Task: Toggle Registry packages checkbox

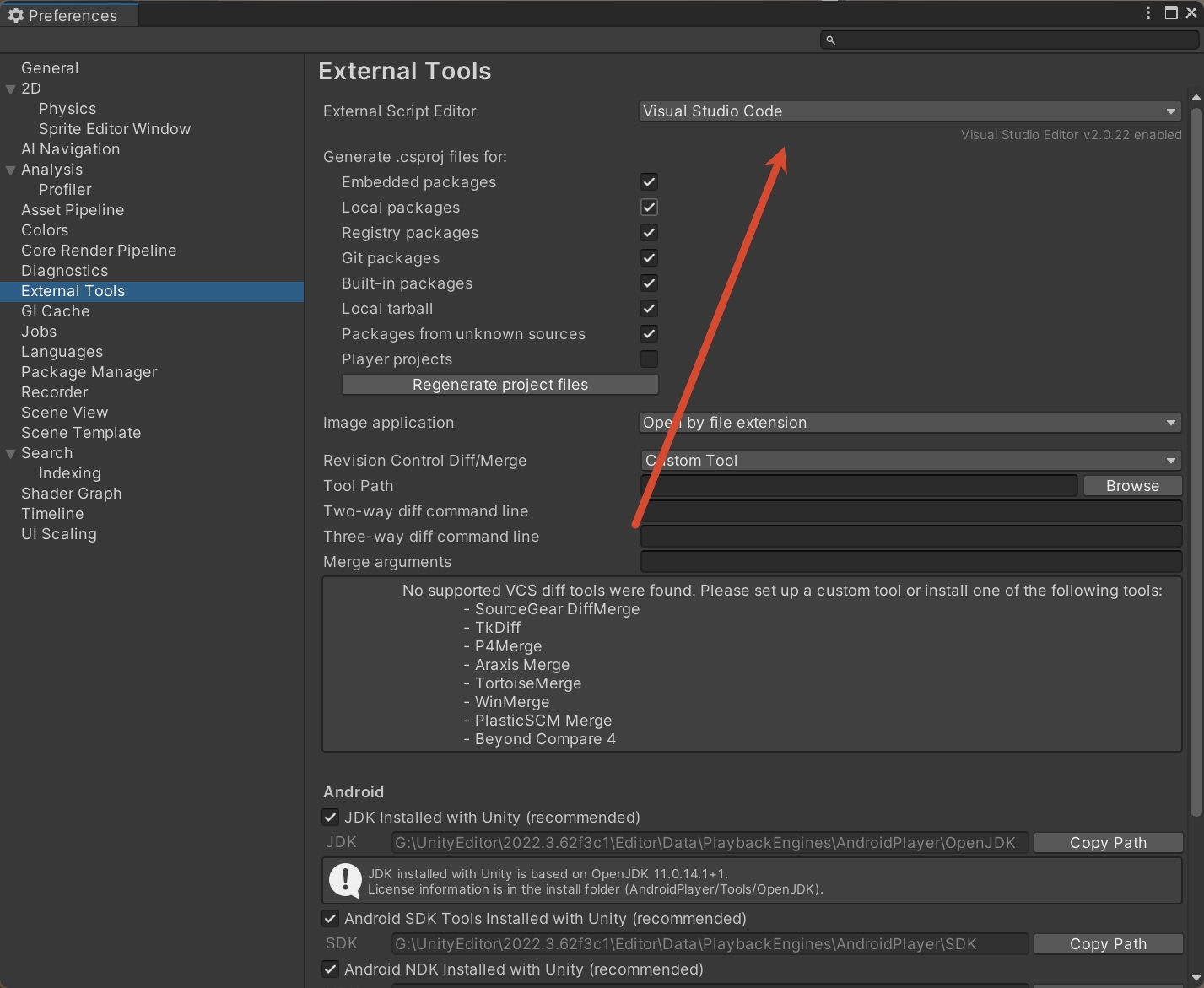Action: [649, 233]
